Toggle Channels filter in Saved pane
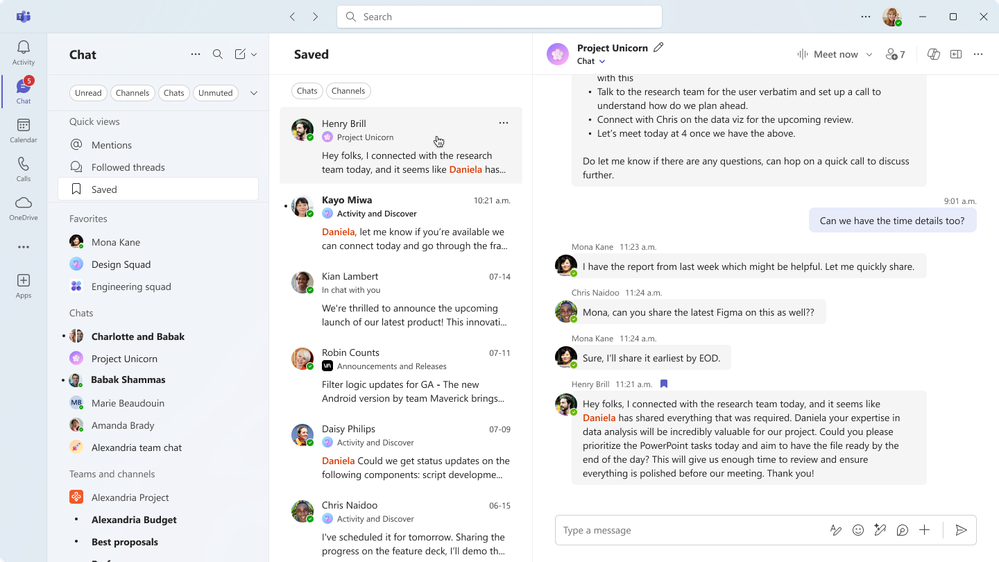The width and height of the screenshot is (999, 562). point(348,91)
